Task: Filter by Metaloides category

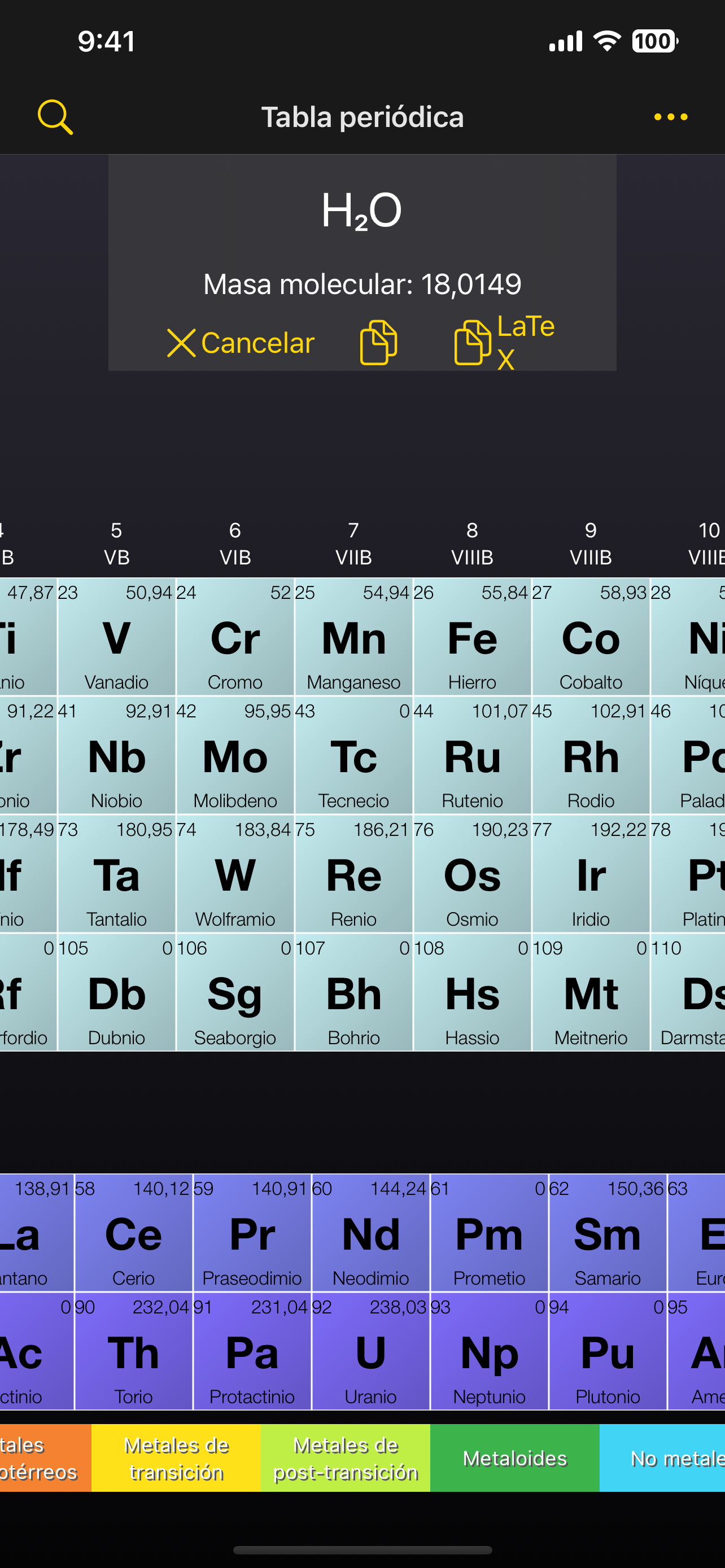Action: (x=515, y=1458)
